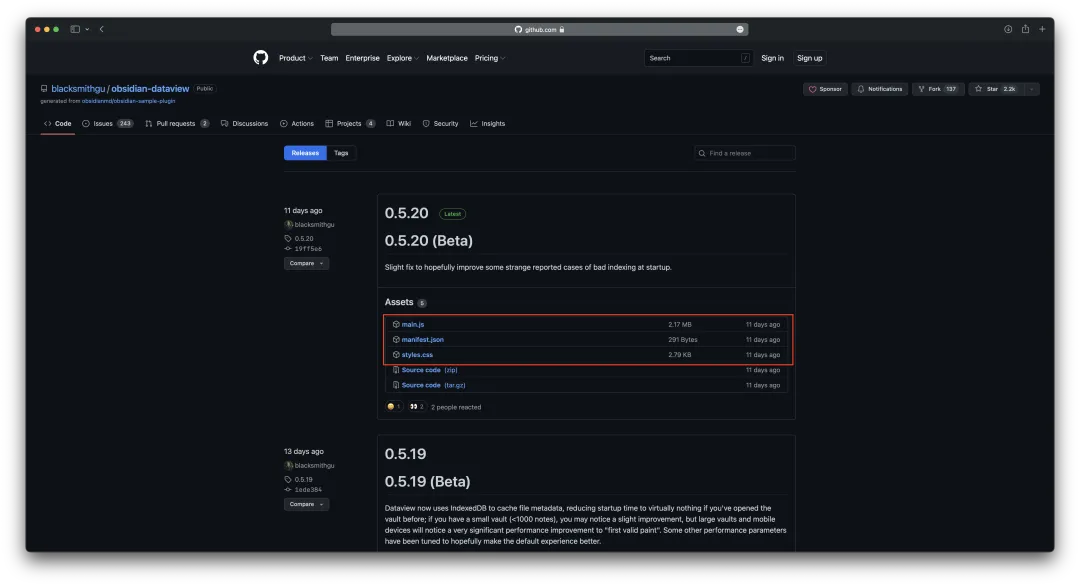Image resolution: width=1080 pixels, height=586 pixels.
Task: Switch to the Issues tab
Action: (107, 124)
